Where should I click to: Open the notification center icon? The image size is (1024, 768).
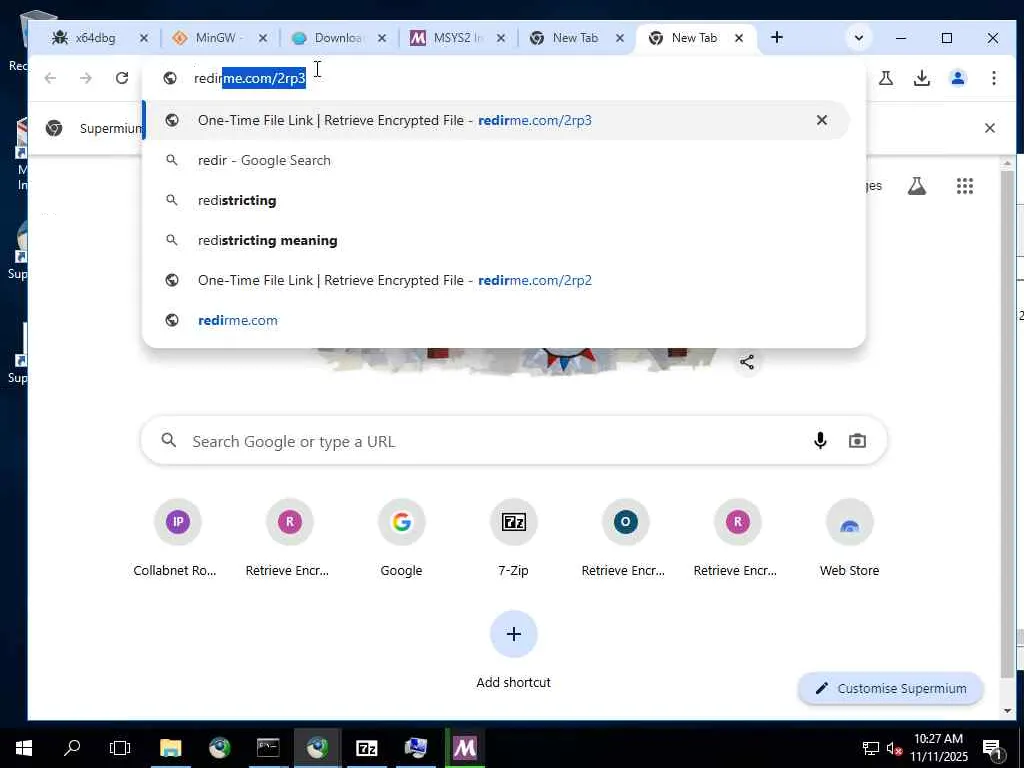[992, 749]
